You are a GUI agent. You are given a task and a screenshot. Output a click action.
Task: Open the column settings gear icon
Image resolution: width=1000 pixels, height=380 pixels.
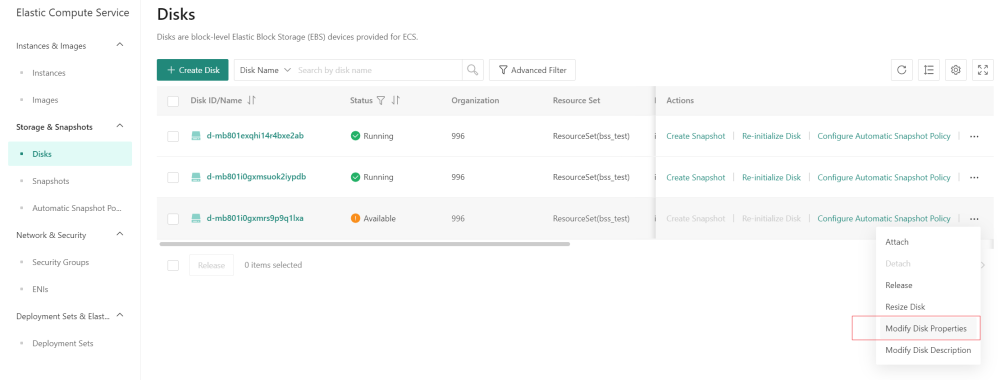tap(955, 70)
